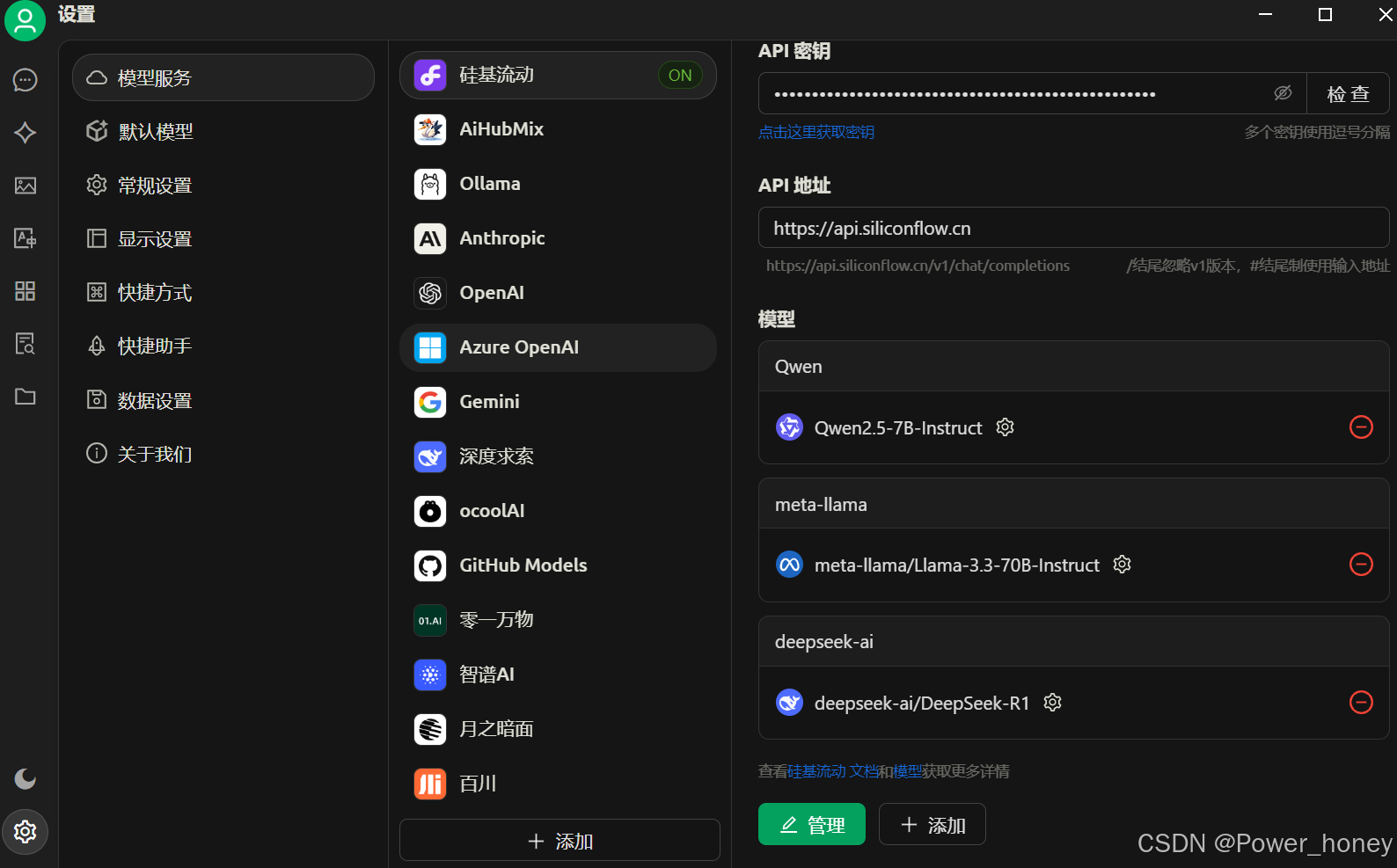This screenshot has width=1397, height=868.
Task: Open the user avatar profile
Action: [25, 20]
